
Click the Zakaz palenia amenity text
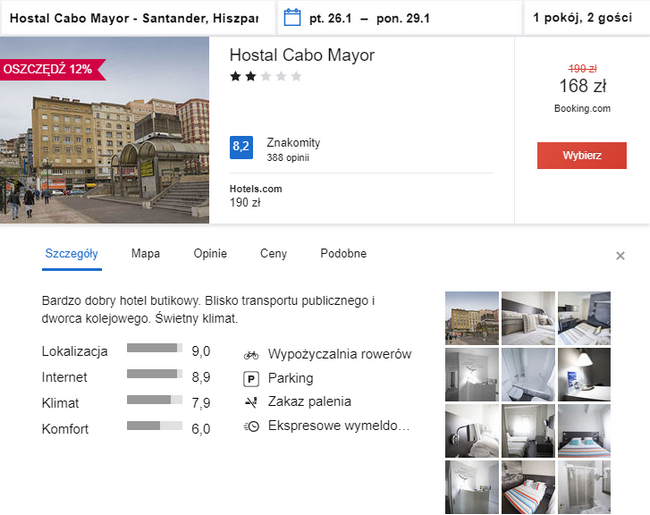[310, 401]
